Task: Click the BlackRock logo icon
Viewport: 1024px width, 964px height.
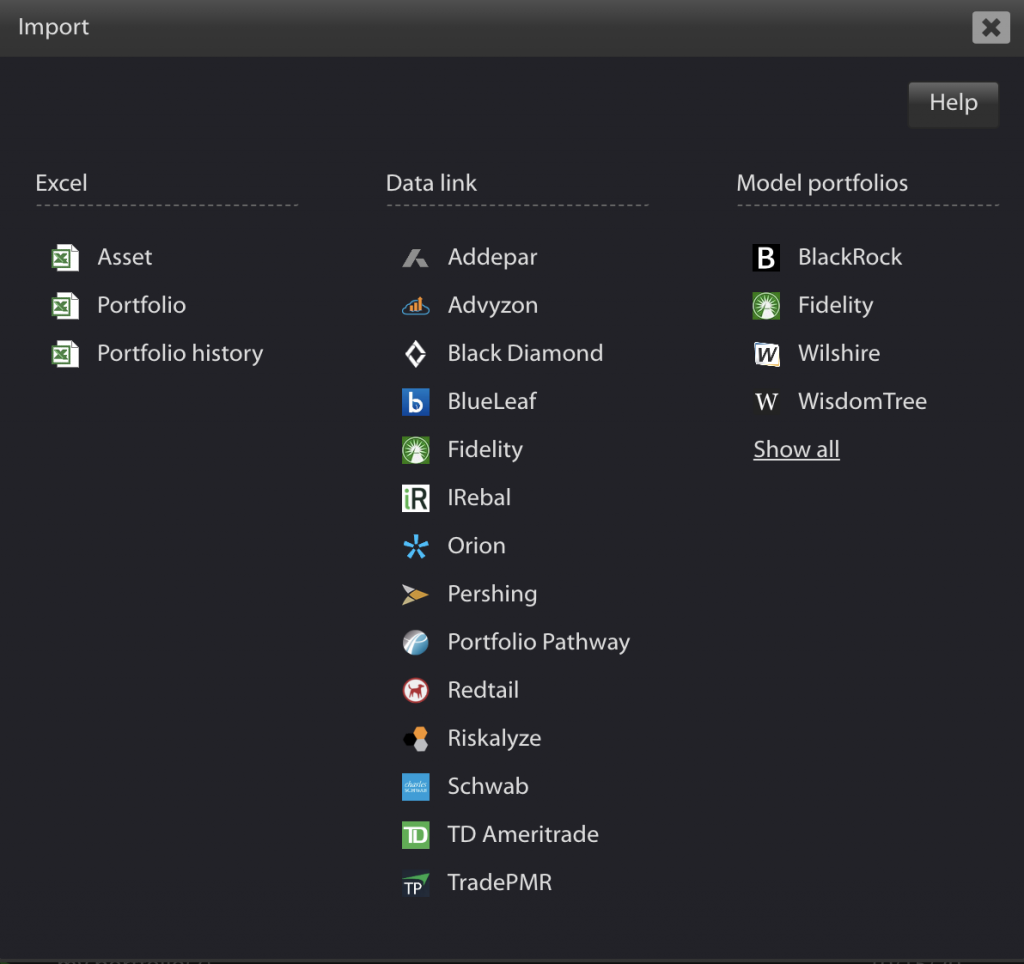Action: point(766,257)
